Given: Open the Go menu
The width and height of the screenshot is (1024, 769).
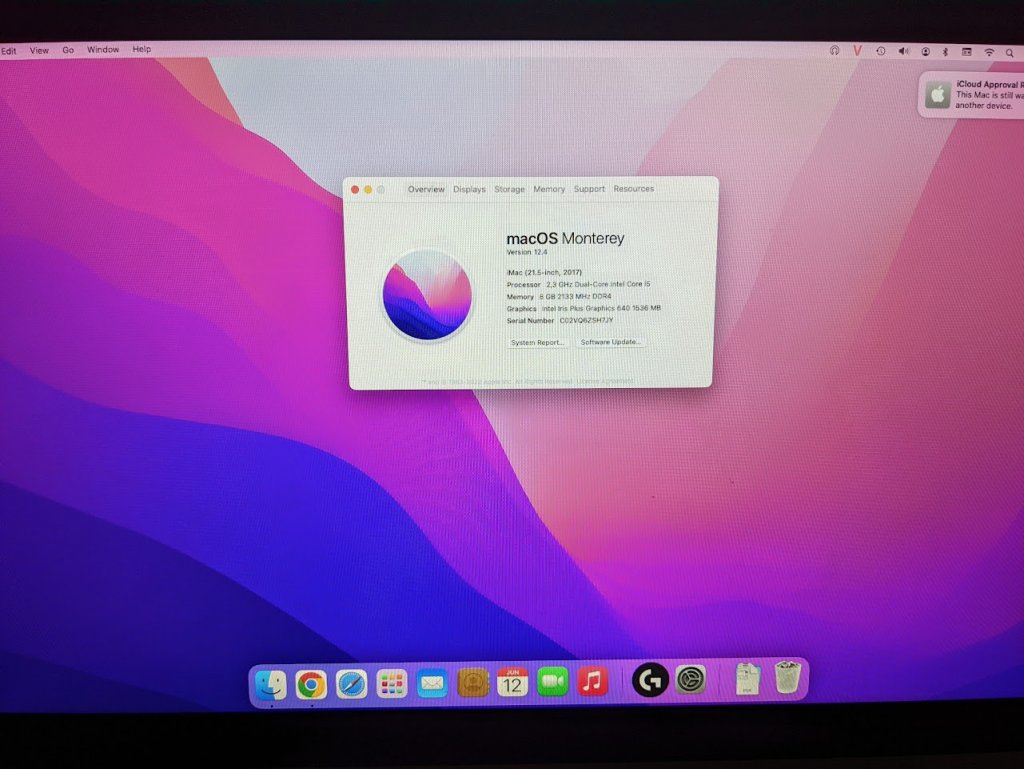Looking at the screenshot, I should tap(68, 50).
